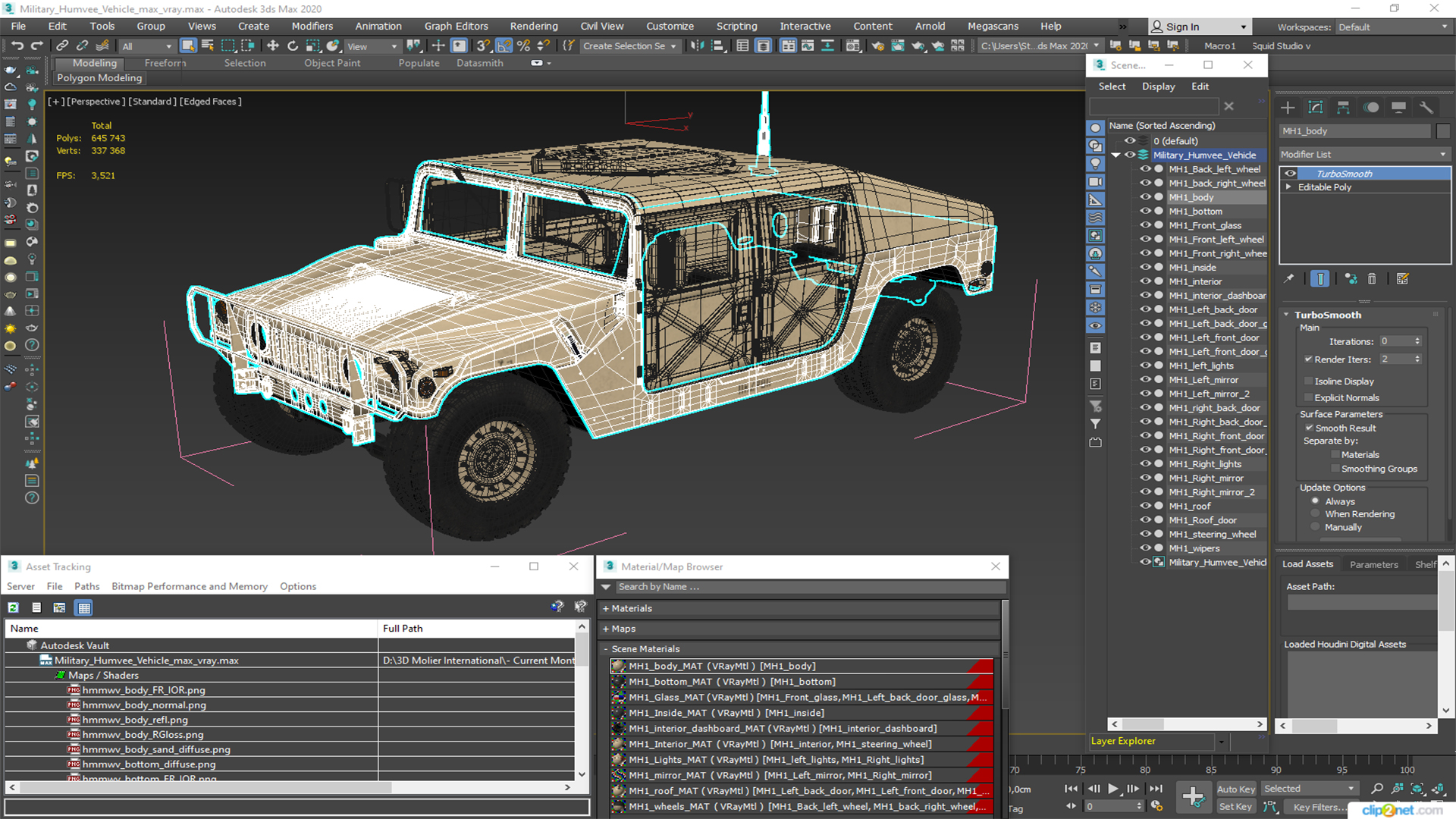Open Display menu in Scene Explorer

tap(1158, 86)
